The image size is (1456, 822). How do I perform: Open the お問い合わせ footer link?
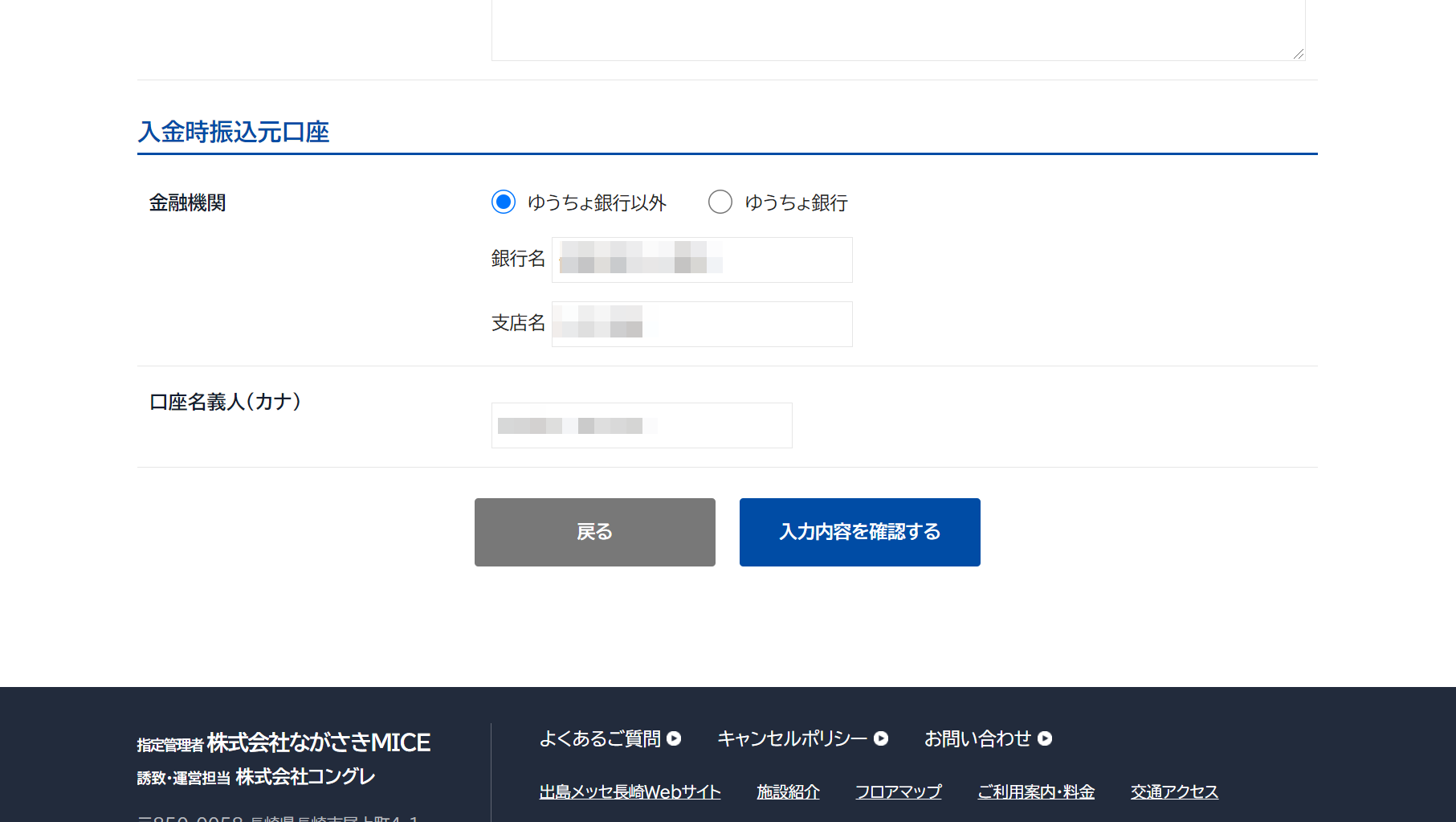977,738
